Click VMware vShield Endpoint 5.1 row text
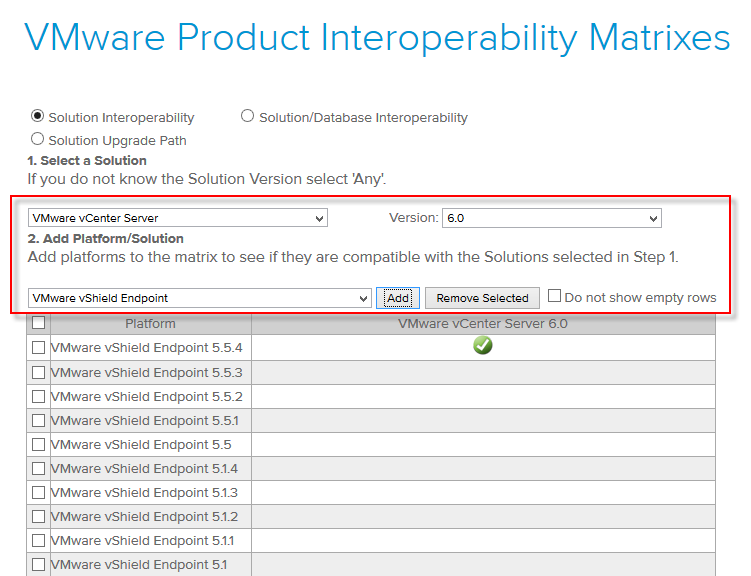 139,565
